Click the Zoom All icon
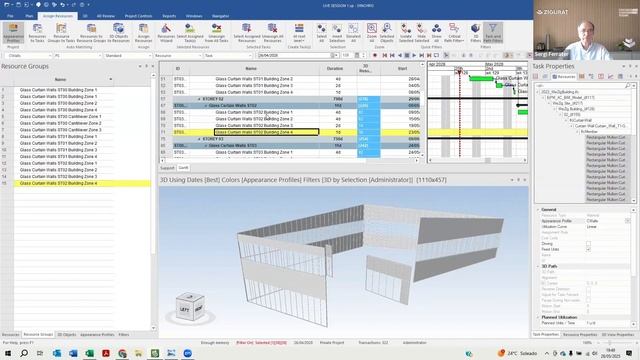Screen dimensions: 640x360 (371, 33)
